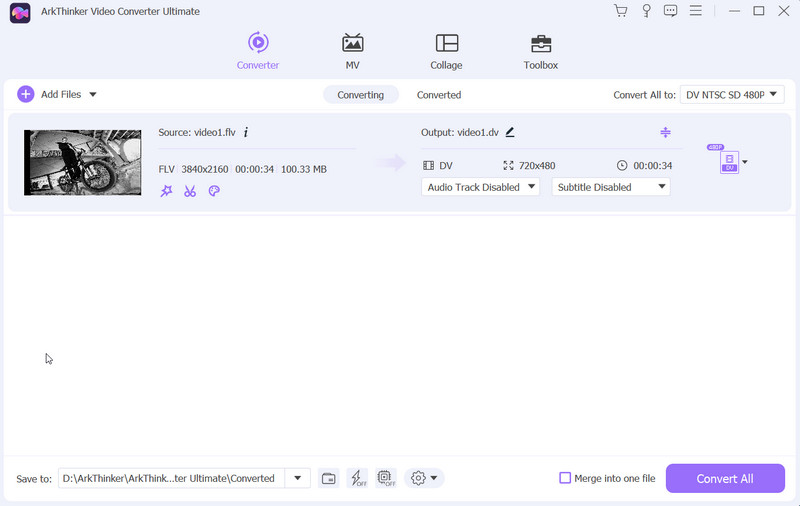Click the Source: video1.flv text
This screenshot has width=800, height=506.
coord(197,133)
